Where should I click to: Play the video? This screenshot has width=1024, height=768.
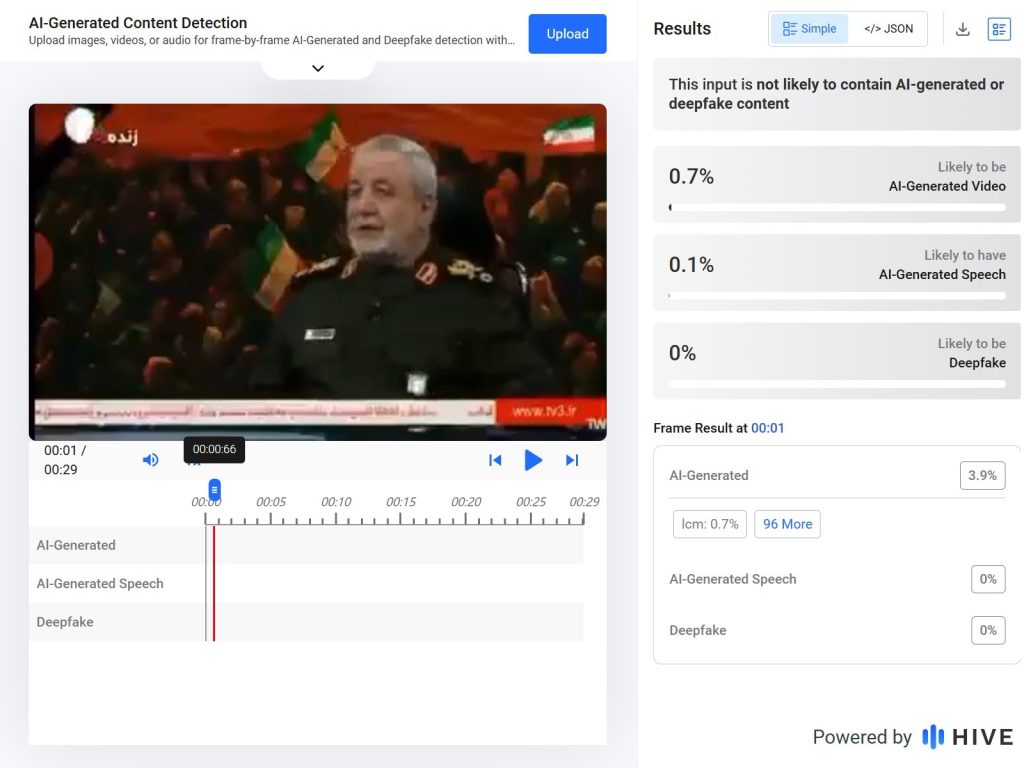[x=533, y=460]
